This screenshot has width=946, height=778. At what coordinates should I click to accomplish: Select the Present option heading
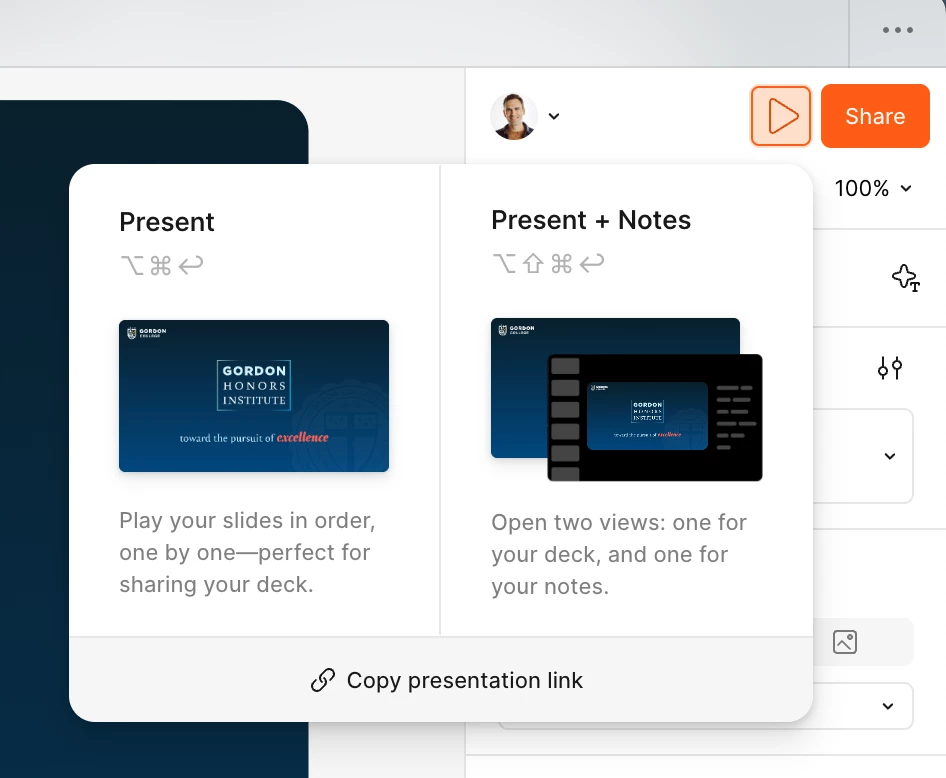pyautogui.click(x=167, y=222)
